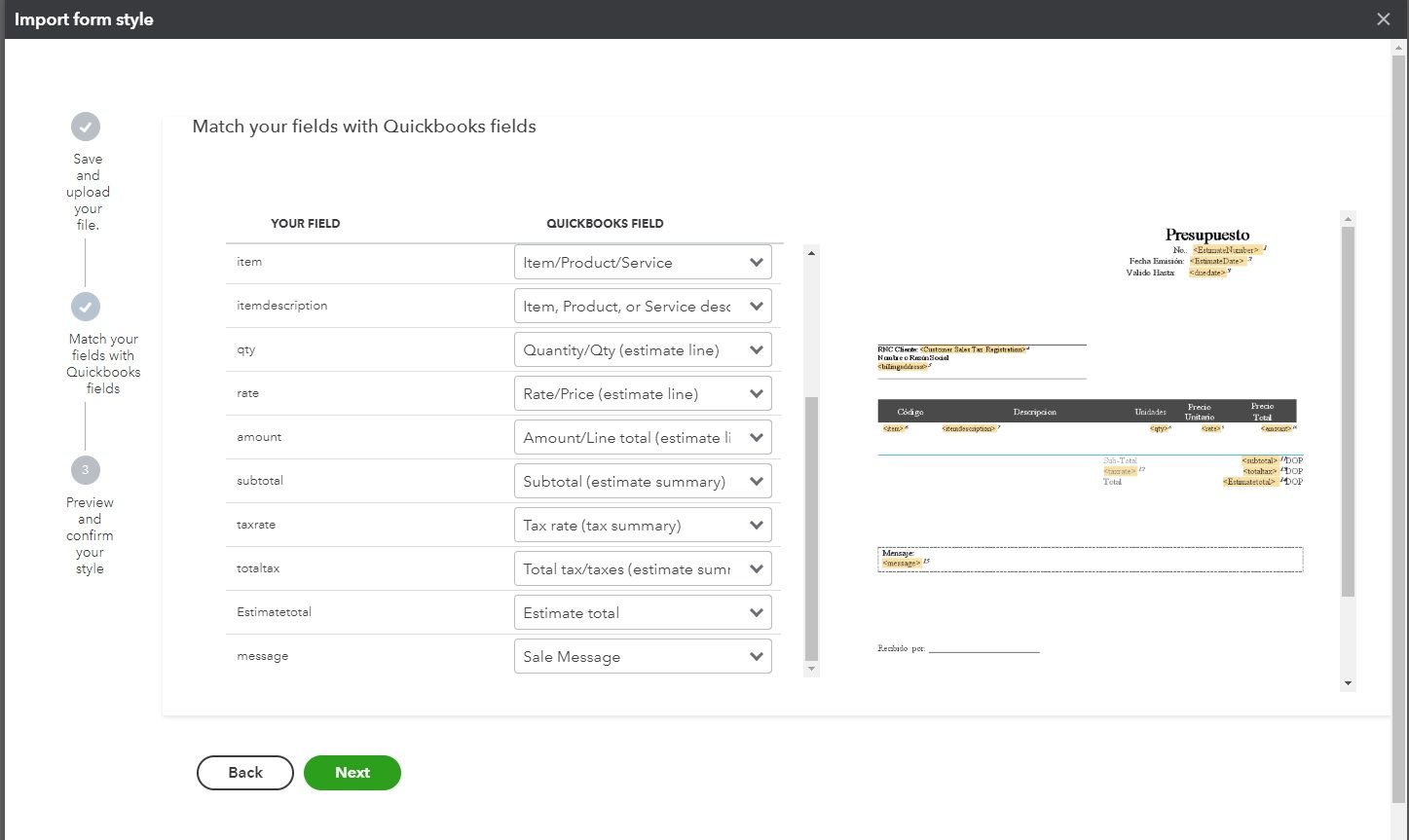Close the Import form style dialog
Screen dimensions: 1409x840
[x=1383, y=19]
